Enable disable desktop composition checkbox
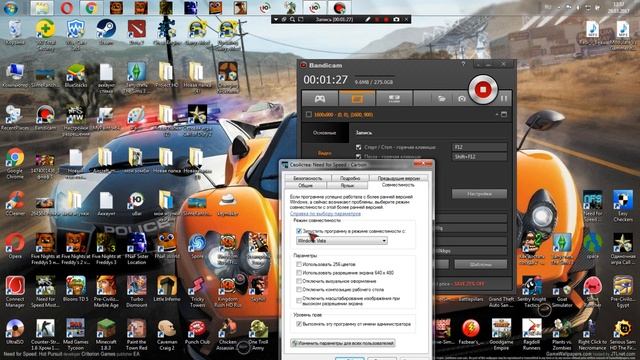Image resolution: width=640 pixels, height=360 pixels. [299, 290]
